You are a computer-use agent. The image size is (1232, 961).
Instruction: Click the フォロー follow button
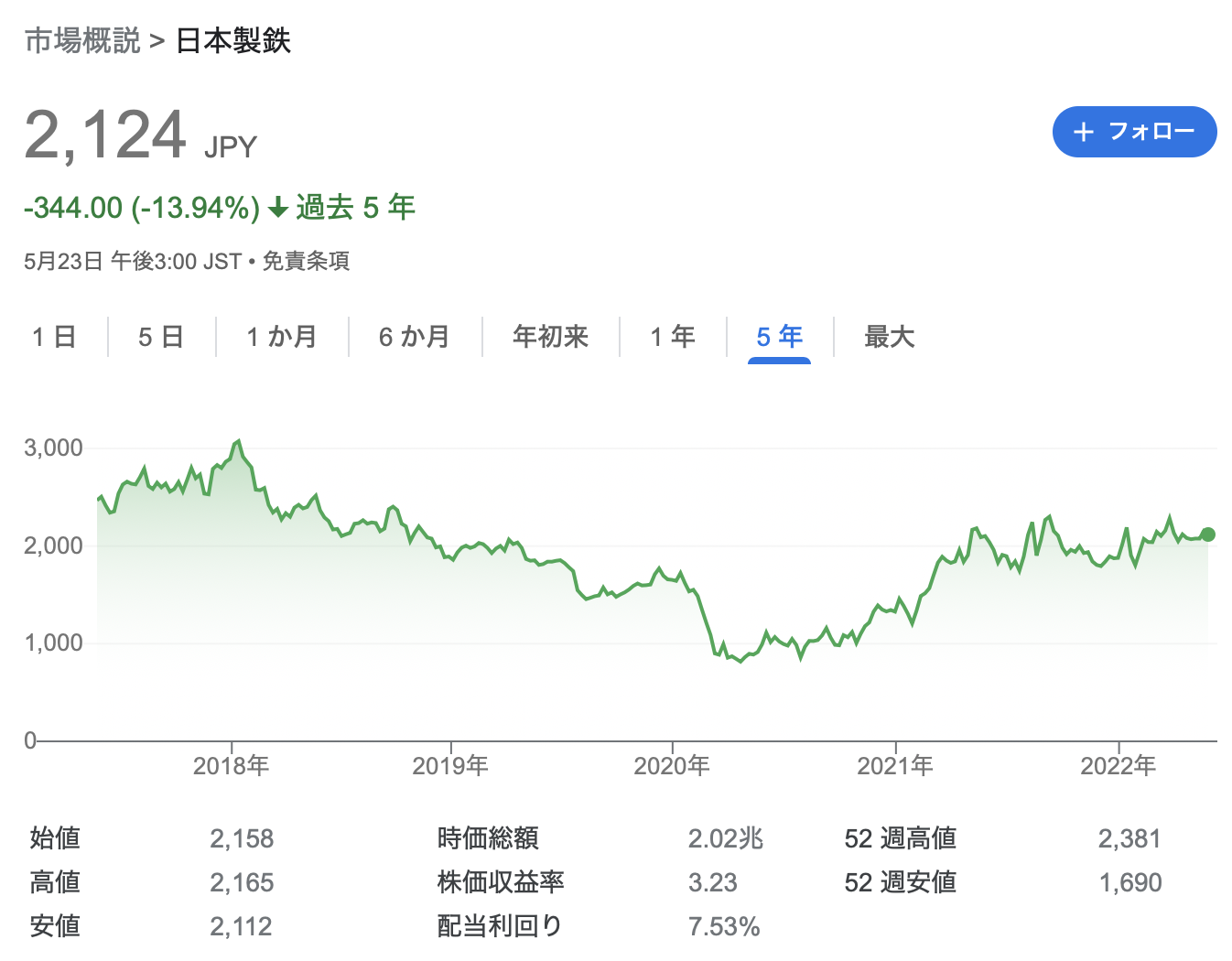[1134, 132]
